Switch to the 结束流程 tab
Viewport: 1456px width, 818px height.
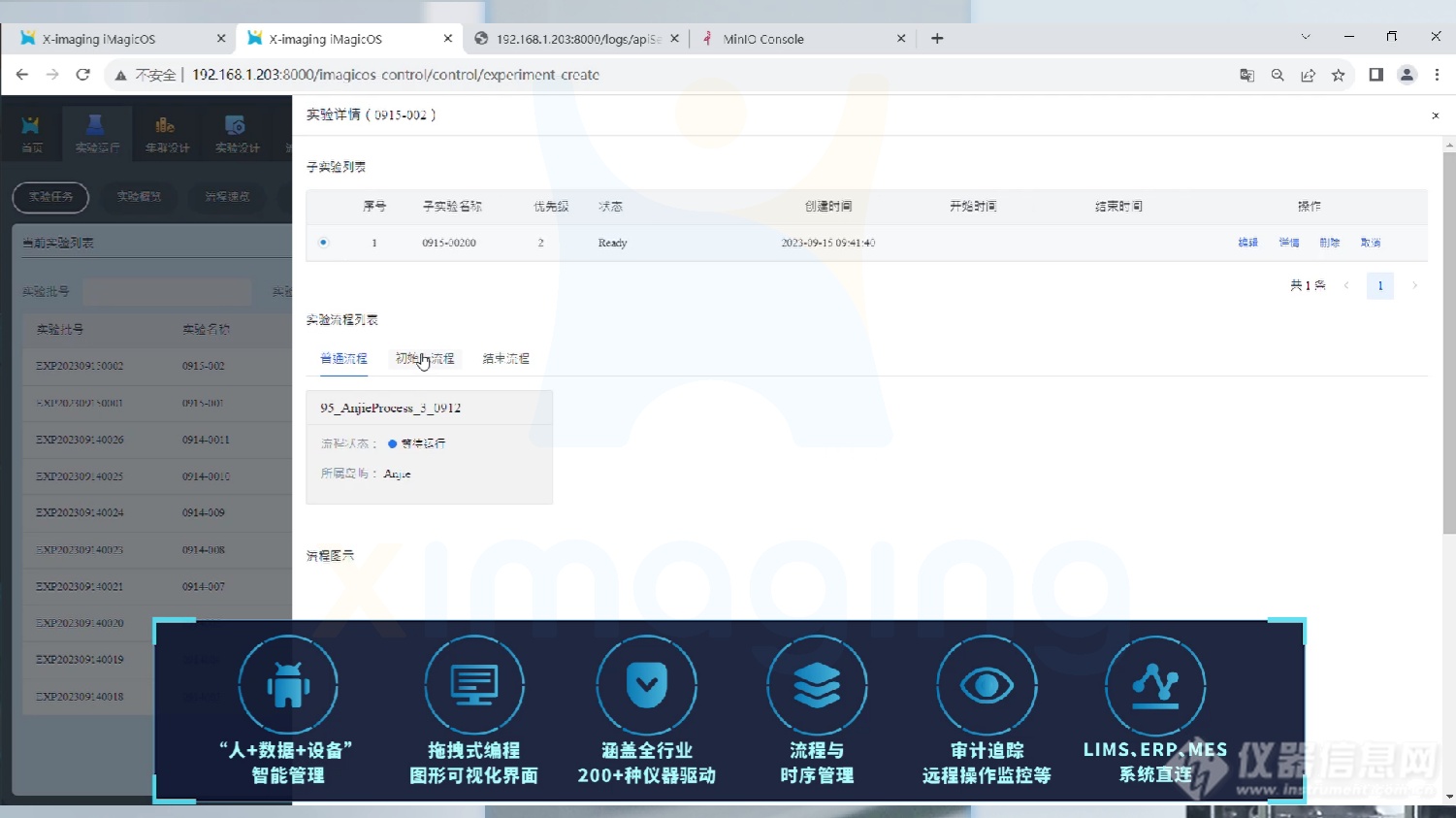(x=504, y=358)
